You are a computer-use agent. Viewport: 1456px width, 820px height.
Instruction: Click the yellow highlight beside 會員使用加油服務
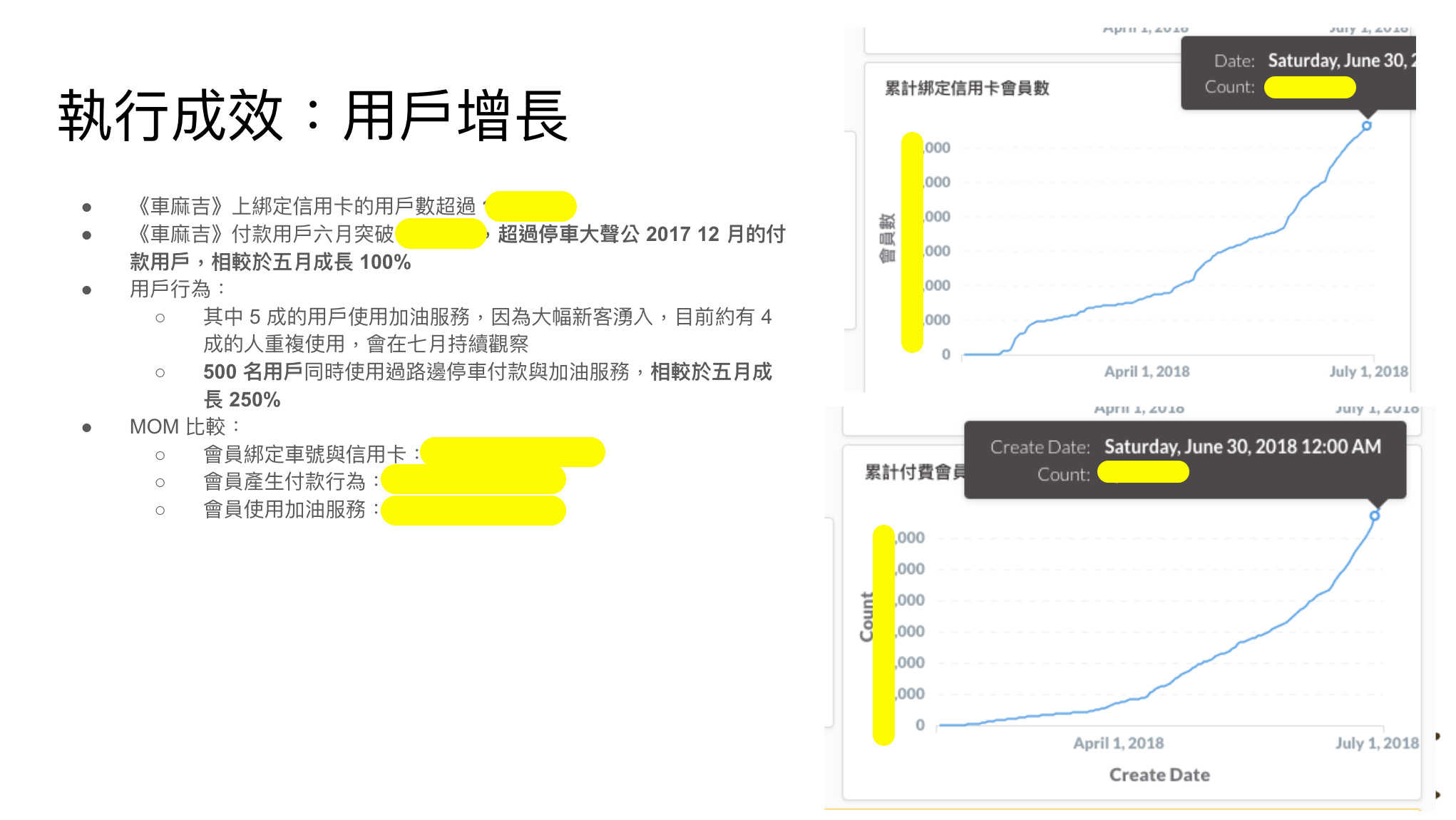click(x=473, y=511)
